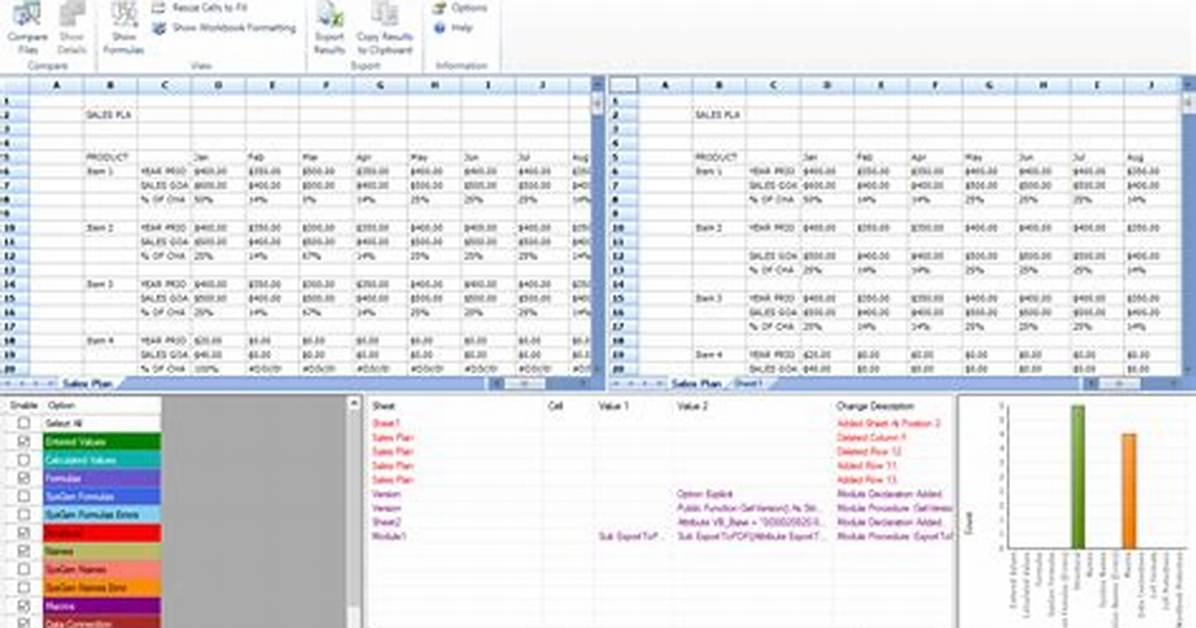
Task: Select the 'Added Row 11' change entry
Action: point(660,465)
